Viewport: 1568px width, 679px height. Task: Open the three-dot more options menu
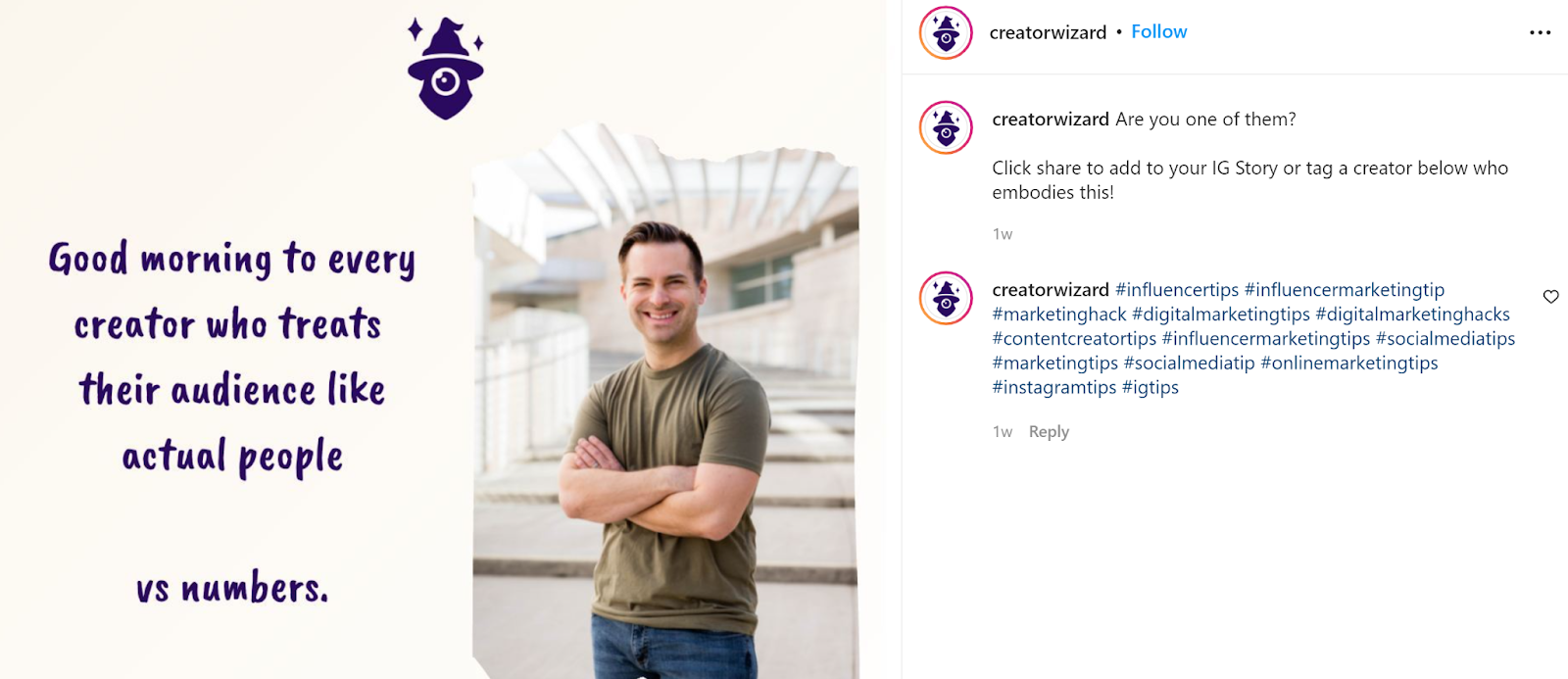(x=1540, y=32)
